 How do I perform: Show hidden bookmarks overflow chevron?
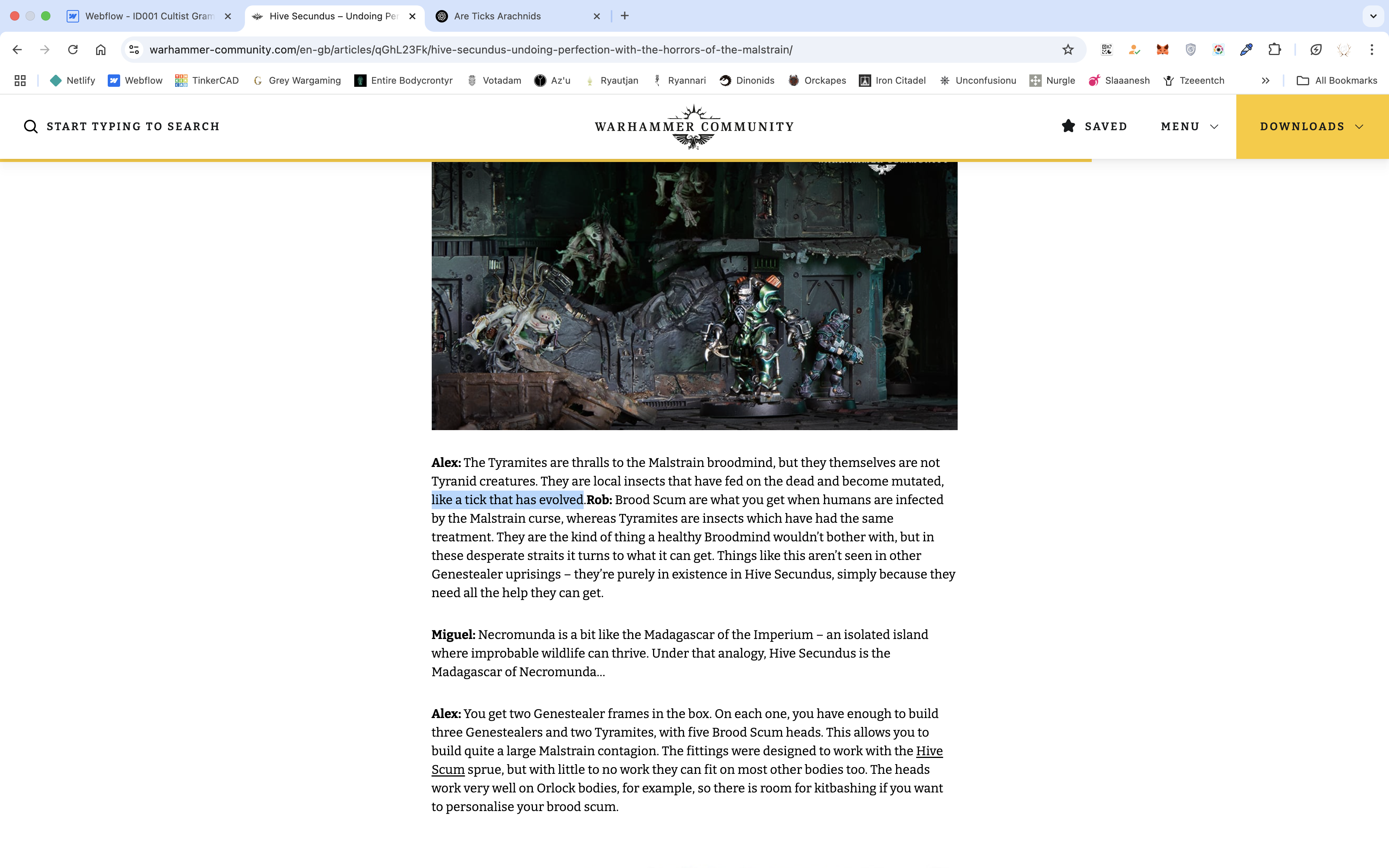pyautogui.click(x=1265, y=80)
